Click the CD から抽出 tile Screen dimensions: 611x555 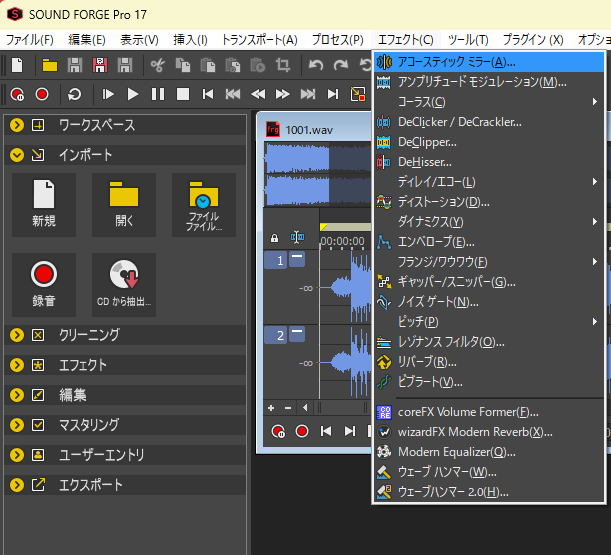pos(124,285)
